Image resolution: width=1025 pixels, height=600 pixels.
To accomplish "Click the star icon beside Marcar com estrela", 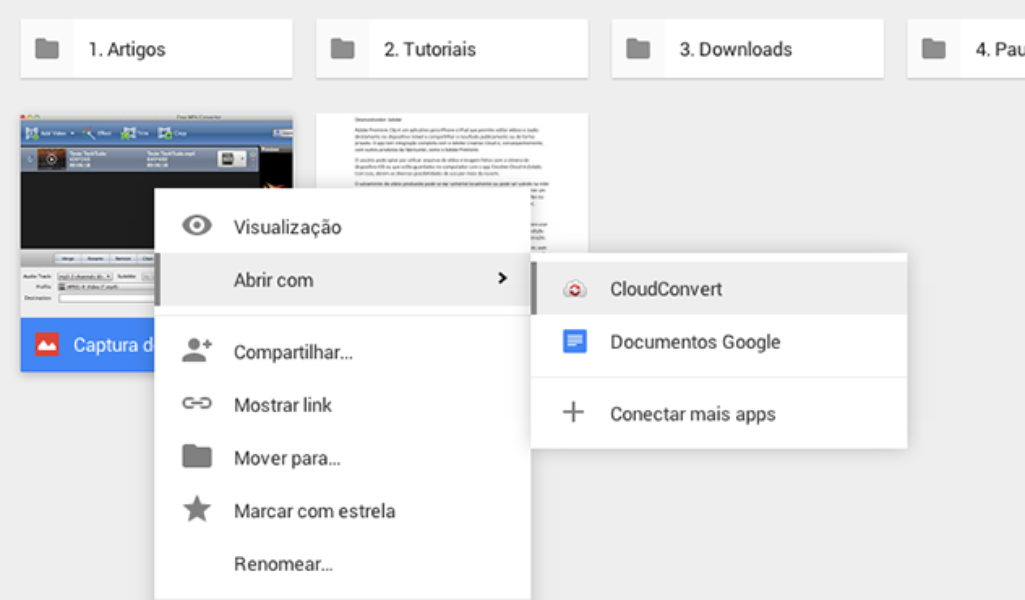I will (x=197, y=510).
